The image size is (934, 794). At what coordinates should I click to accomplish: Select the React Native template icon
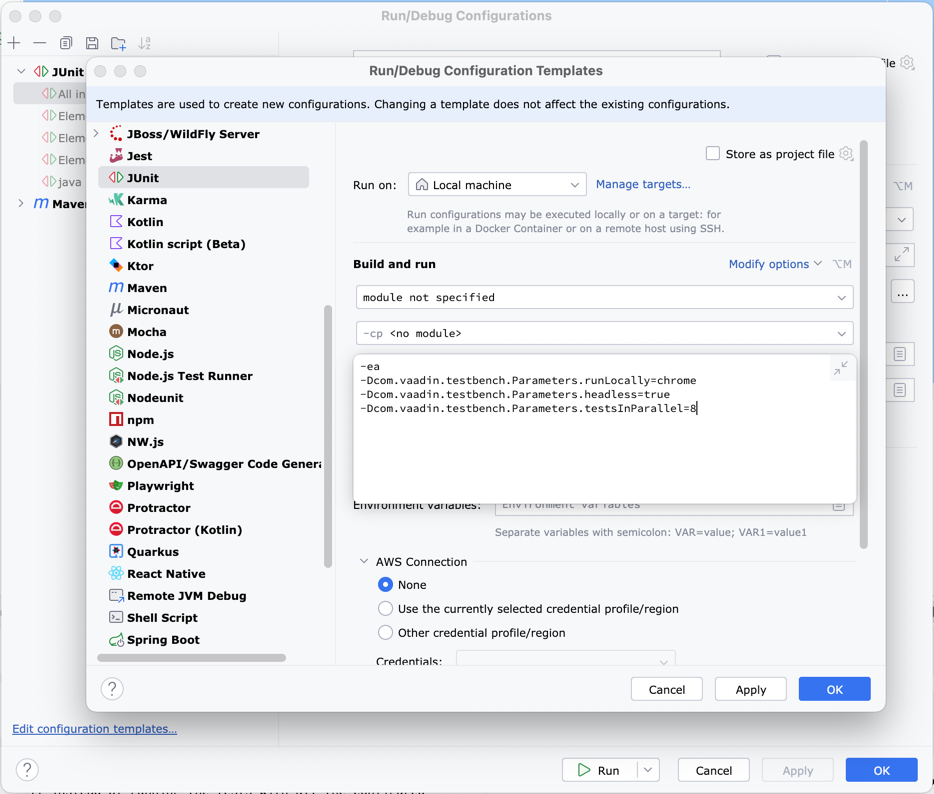116,573
